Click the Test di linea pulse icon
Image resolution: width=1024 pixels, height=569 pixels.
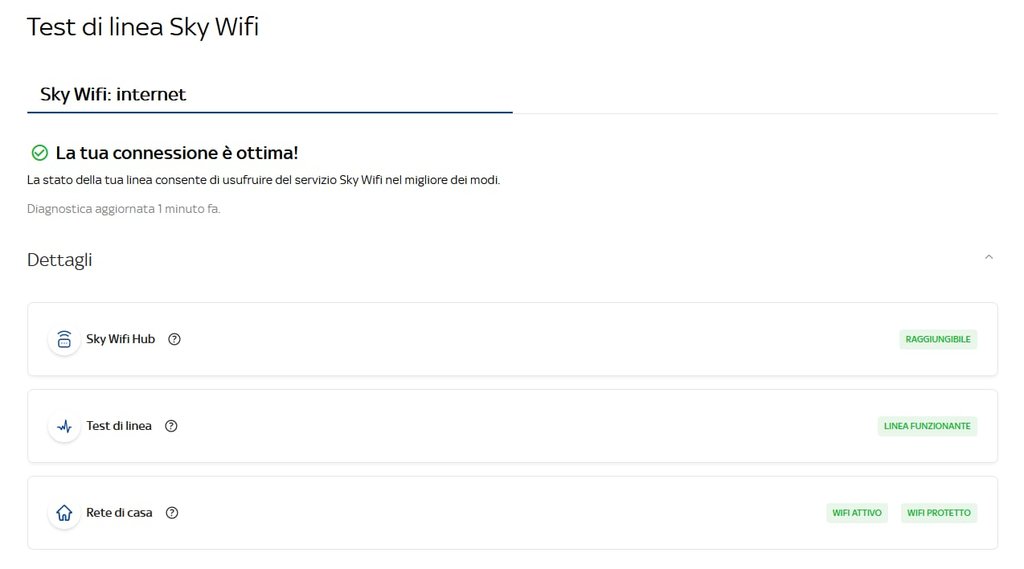pyautogui.click(x=64, y=427)
